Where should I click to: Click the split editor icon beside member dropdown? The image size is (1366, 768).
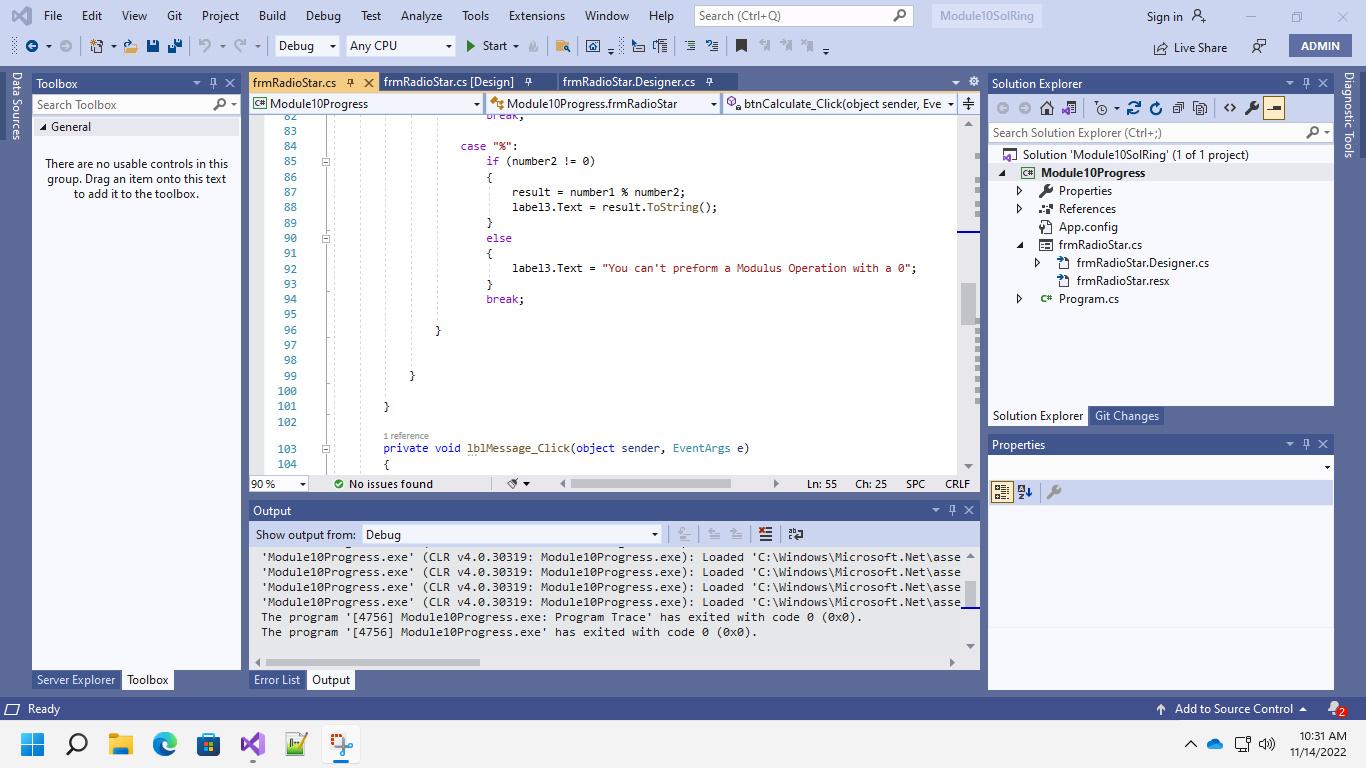(x=968, y=103)
